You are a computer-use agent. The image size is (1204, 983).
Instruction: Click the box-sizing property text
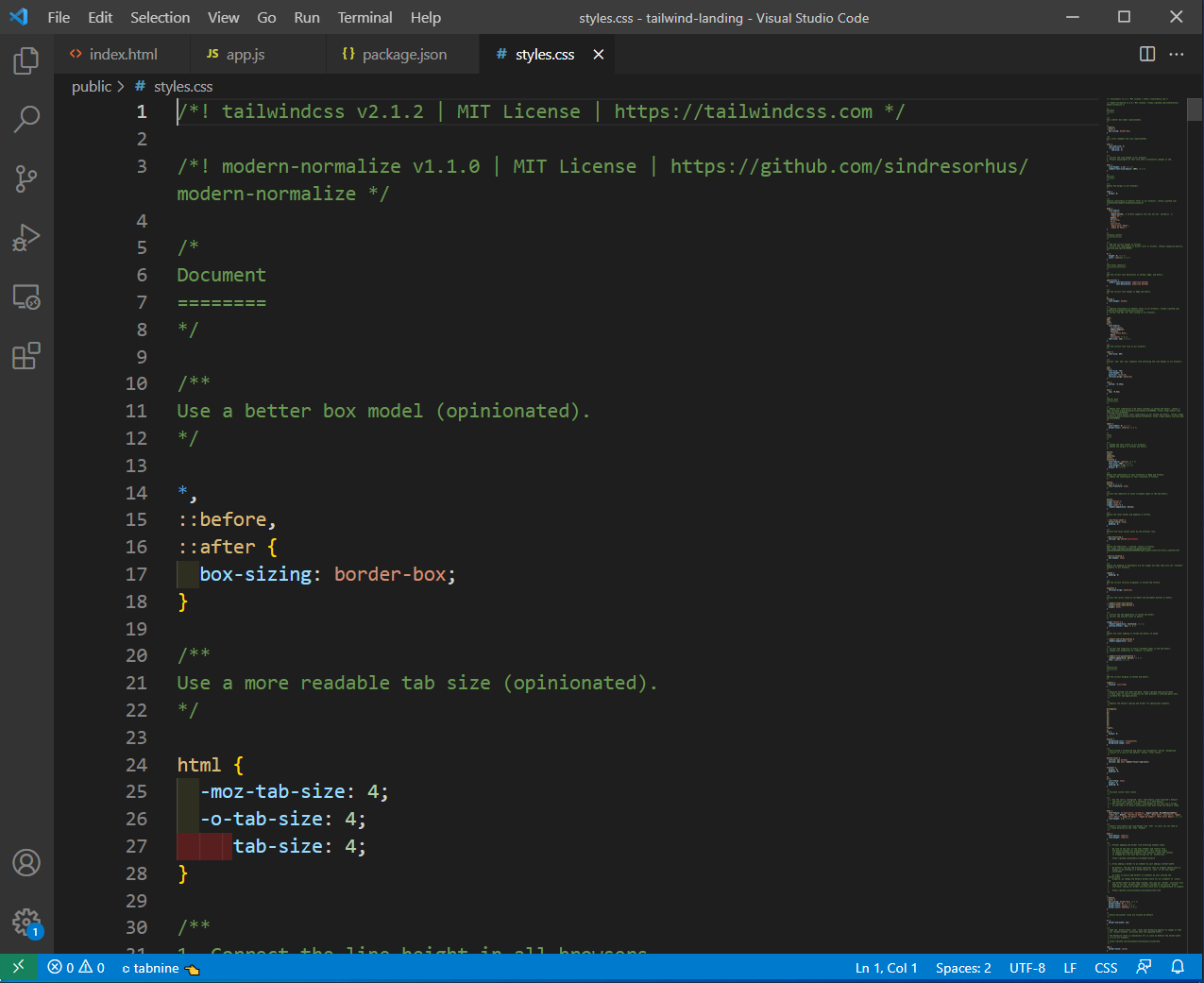pyautogui.click(x=255, y=574)
